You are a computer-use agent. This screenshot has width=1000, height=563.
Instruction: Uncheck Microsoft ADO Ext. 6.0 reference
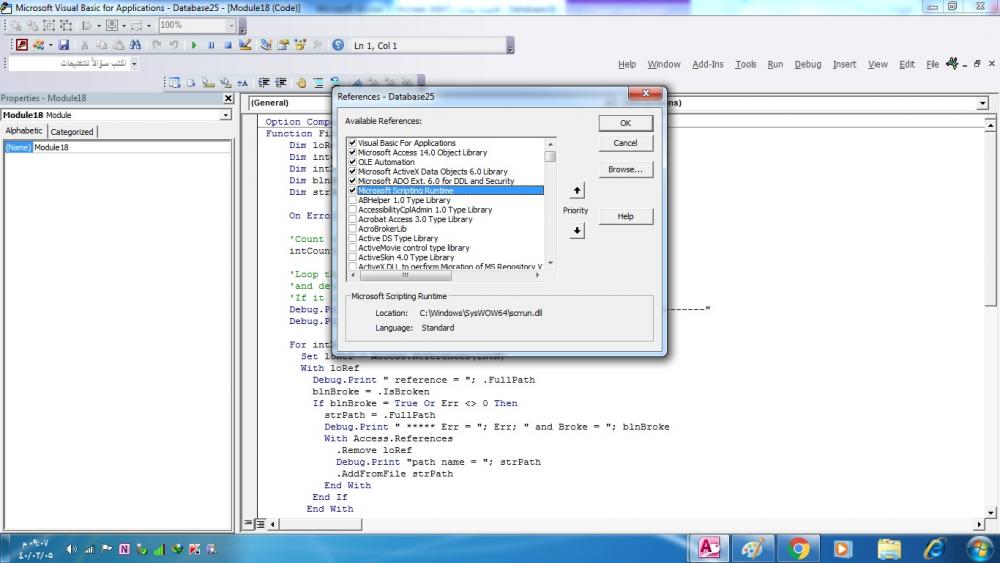[x=352, y=181]
